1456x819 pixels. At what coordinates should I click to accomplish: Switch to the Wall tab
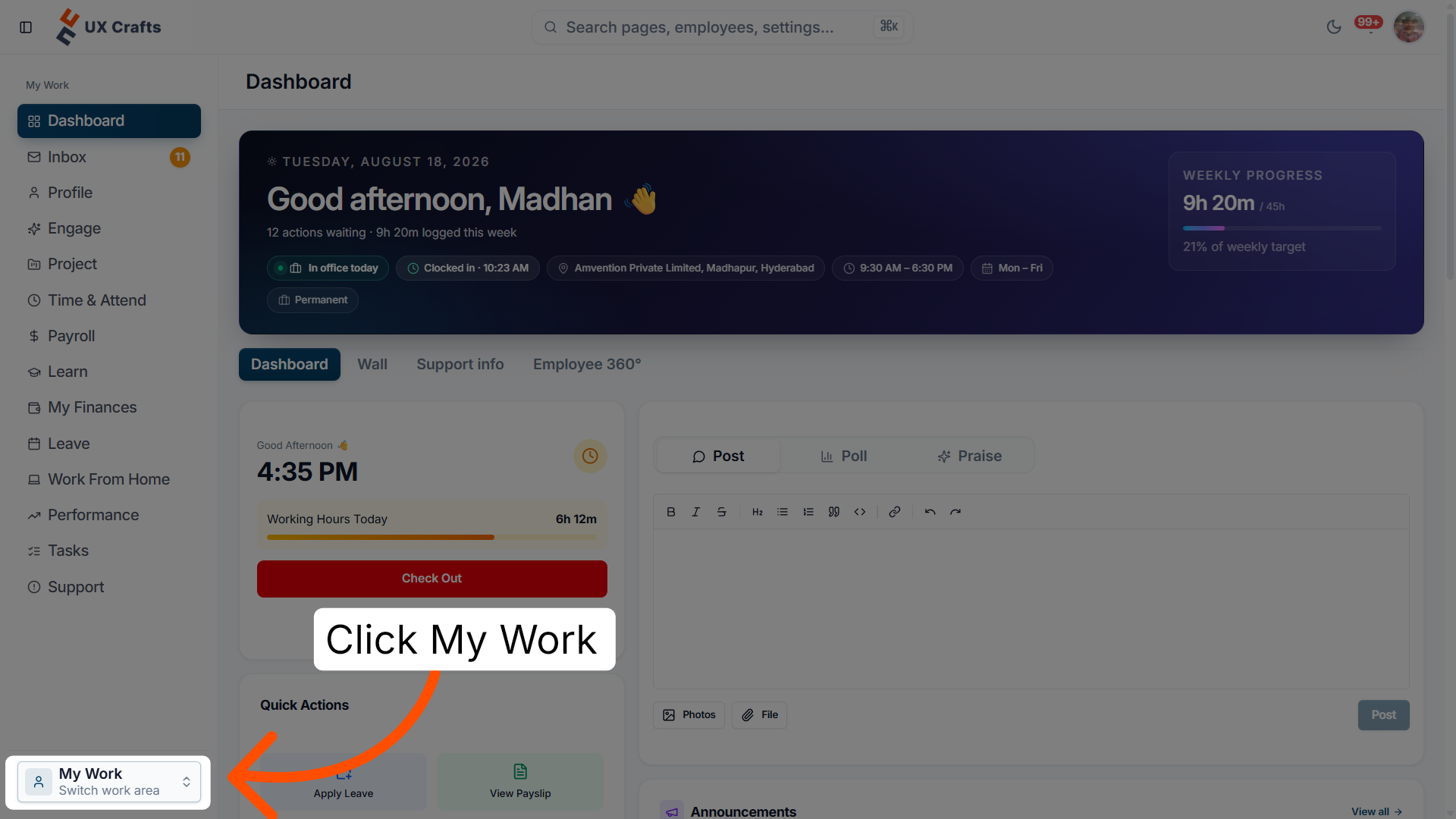pyautogui.click(x=372, y=364)
